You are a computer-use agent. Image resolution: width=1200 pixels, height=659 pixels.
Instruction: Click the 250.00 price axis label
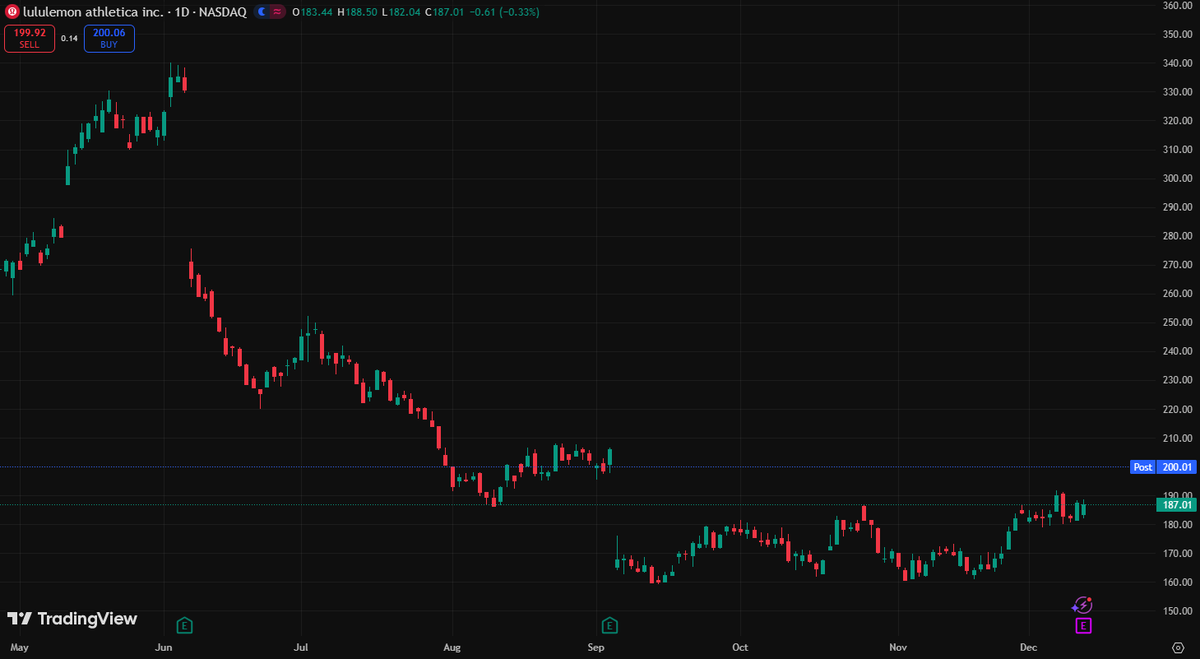pyautogui.click(x=1178, y=323)
